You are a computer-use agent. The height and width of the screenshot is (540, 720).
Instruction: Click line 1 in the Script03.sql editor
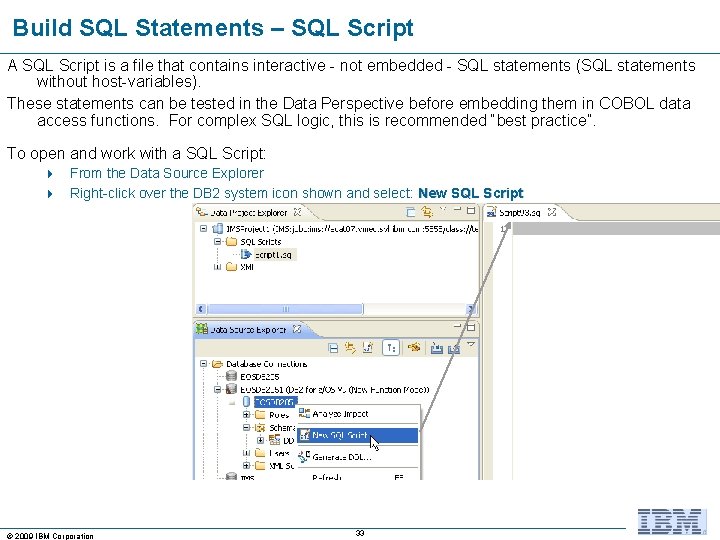(x=615, y=228)
